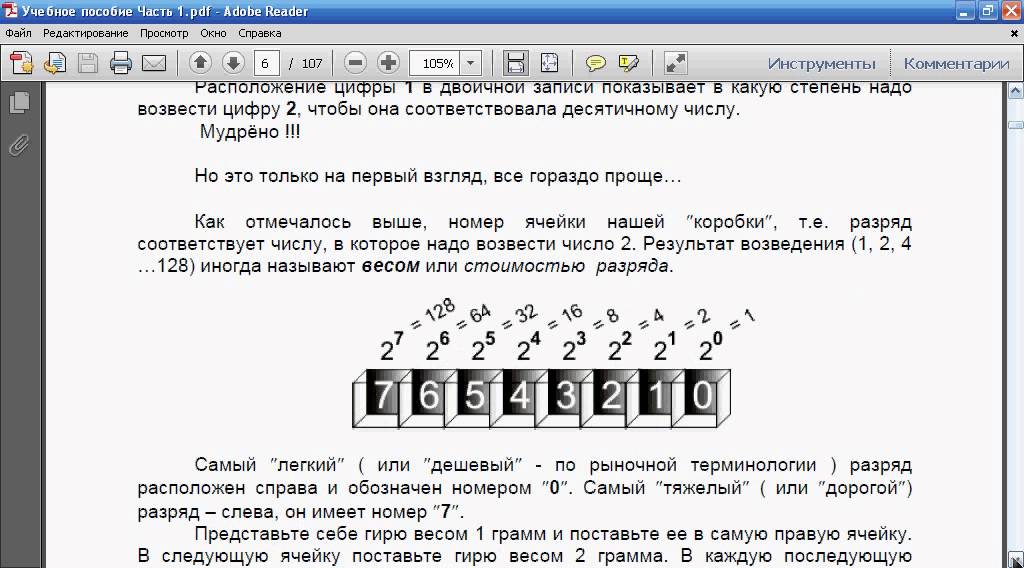Open the Файл menu
Viewport: 1024px width, 568px height.
coord(18,33)
